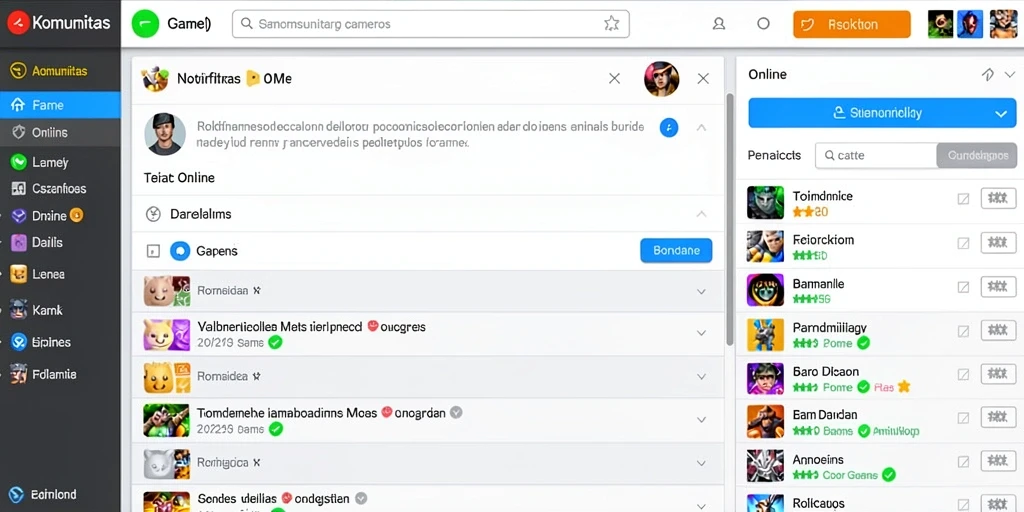Viewport: 1024px width, 512px height.
Task: Click the Tomdemehe game thumbnail
Action: point(167,420)
